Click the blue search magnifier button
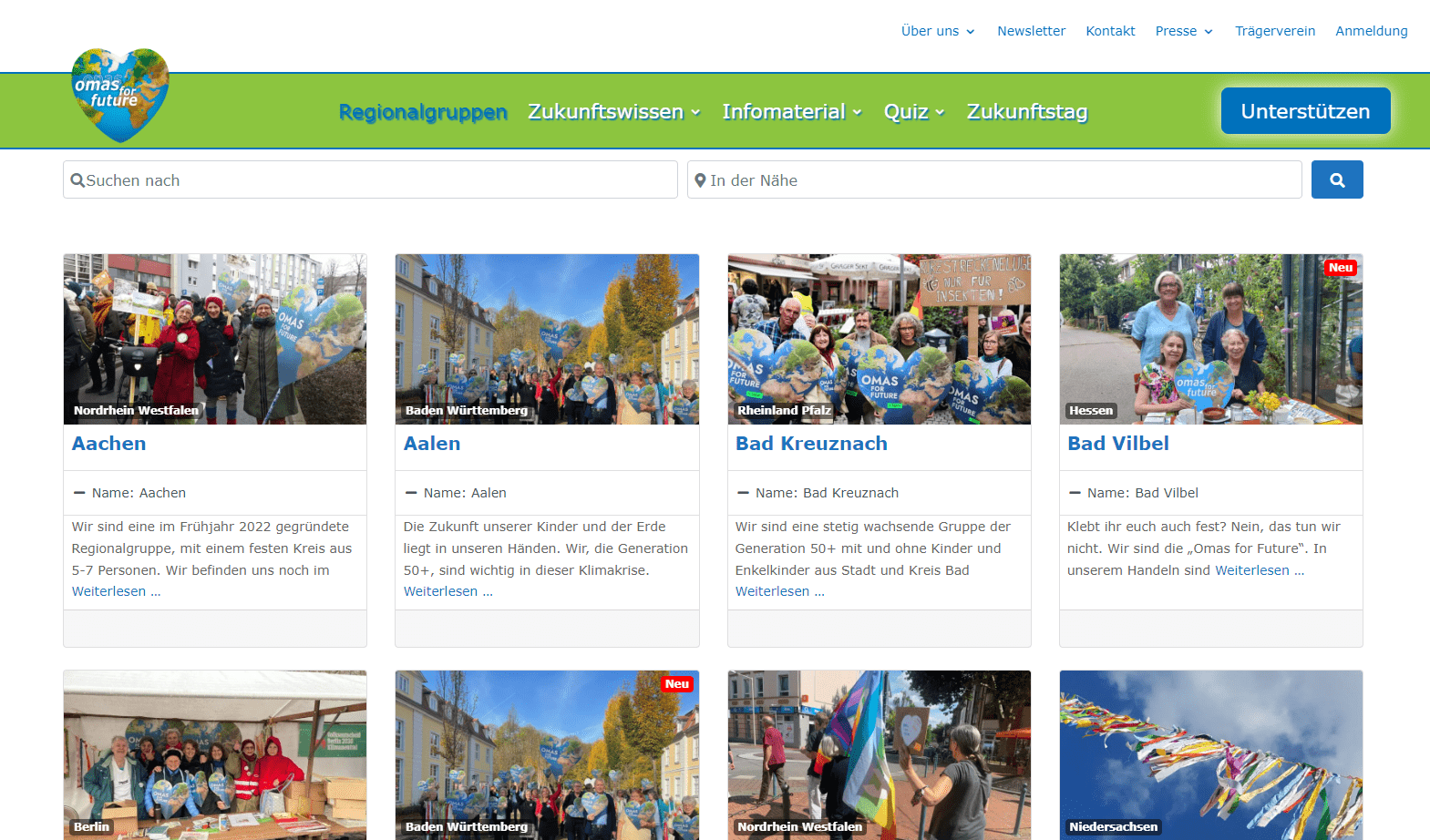 (1337, 179)
